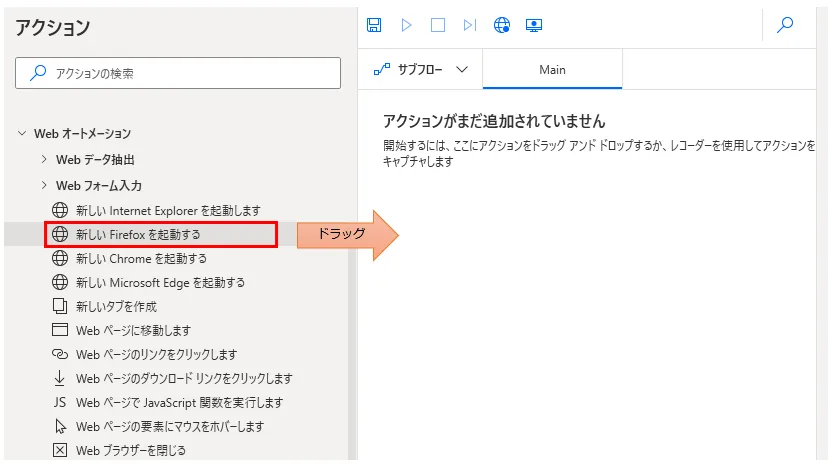This screenshot has width=833, height=464.
Task: Click the Web ブラウザーを閉じる icon
Action: click(x=59, y=450)
